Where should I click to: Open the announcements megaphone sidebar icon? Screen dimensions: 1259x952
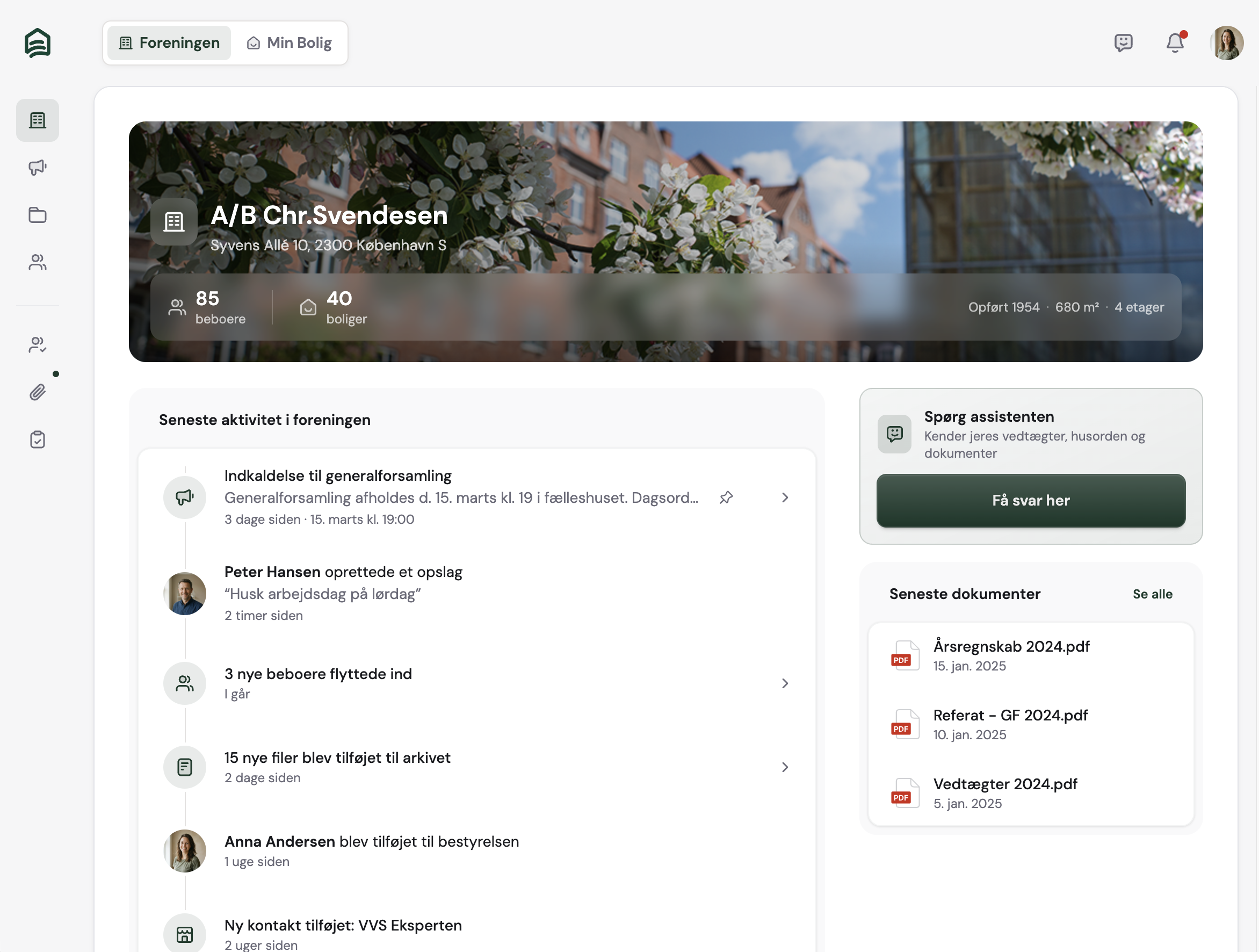[x=38, y=168]
